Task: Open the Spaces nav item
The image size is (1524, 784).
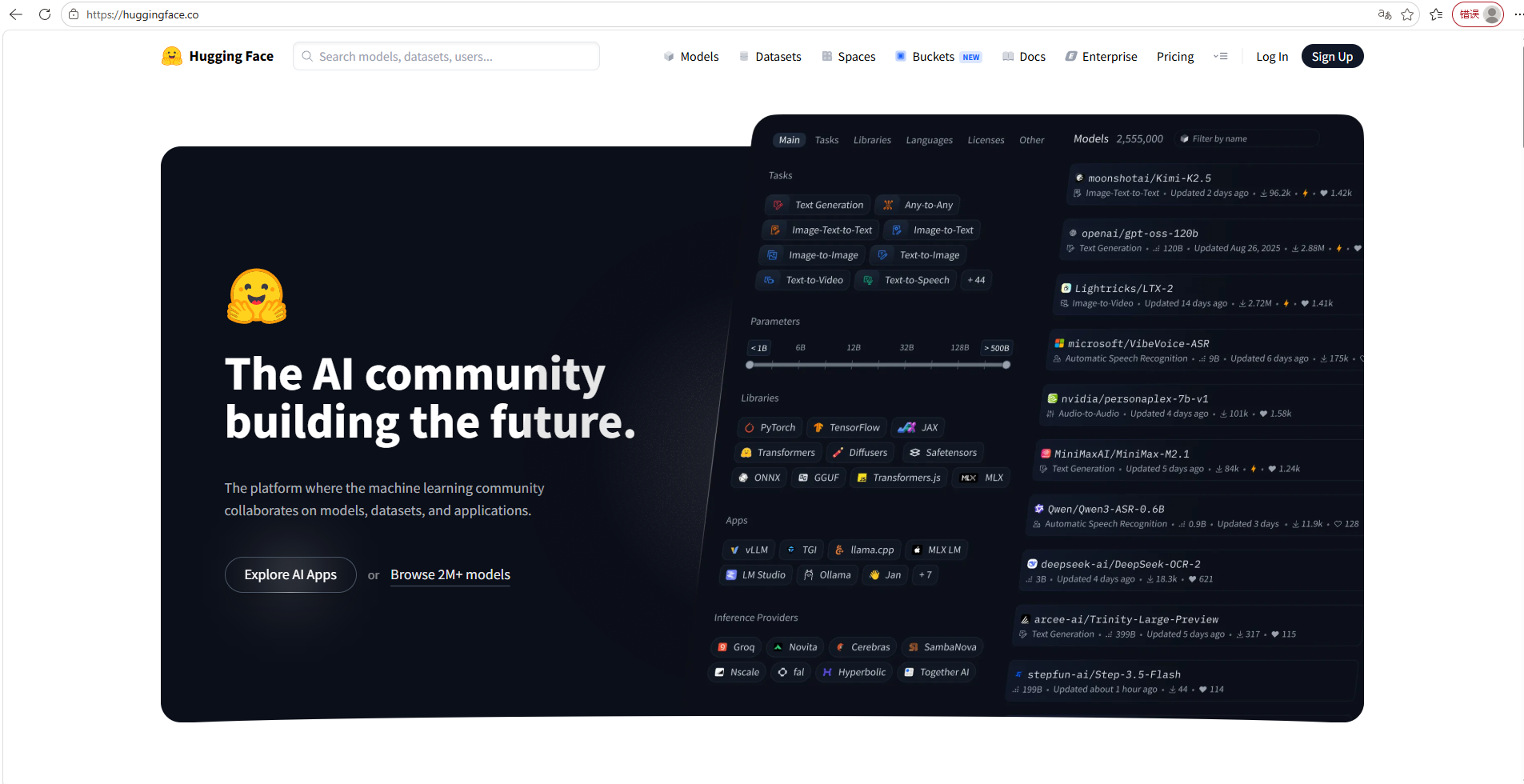Action: 849,56
